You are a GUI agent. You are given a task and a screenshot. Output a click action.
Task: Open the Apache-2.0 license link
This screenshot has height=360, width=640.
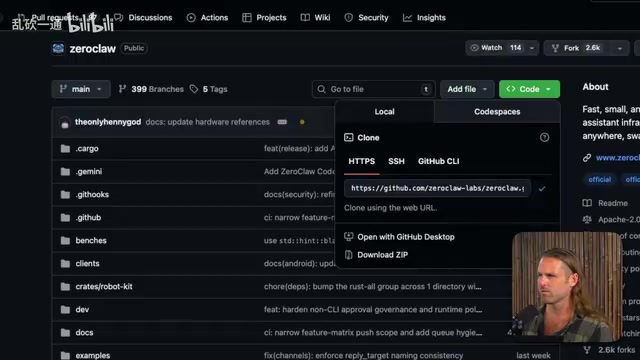point(611,220)
